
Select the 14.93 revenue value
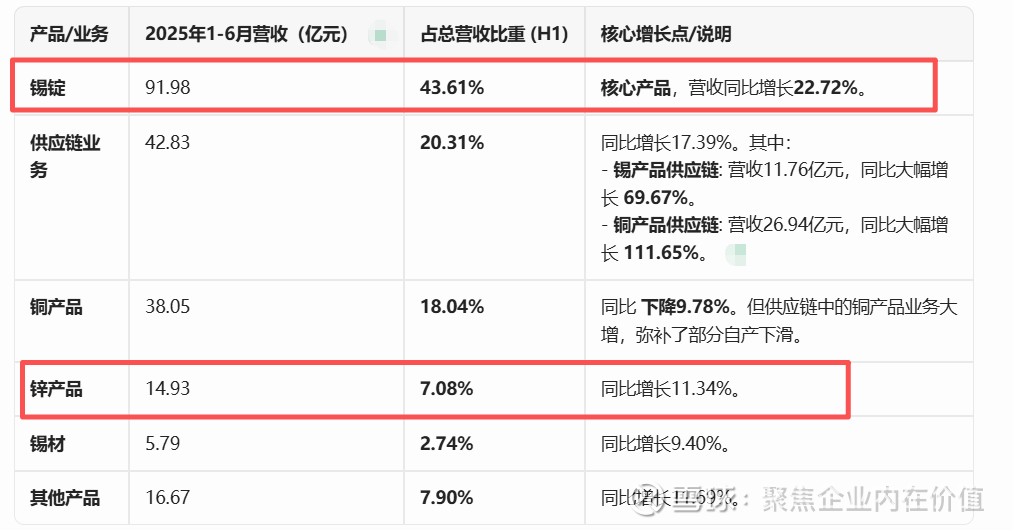point(167,389)
